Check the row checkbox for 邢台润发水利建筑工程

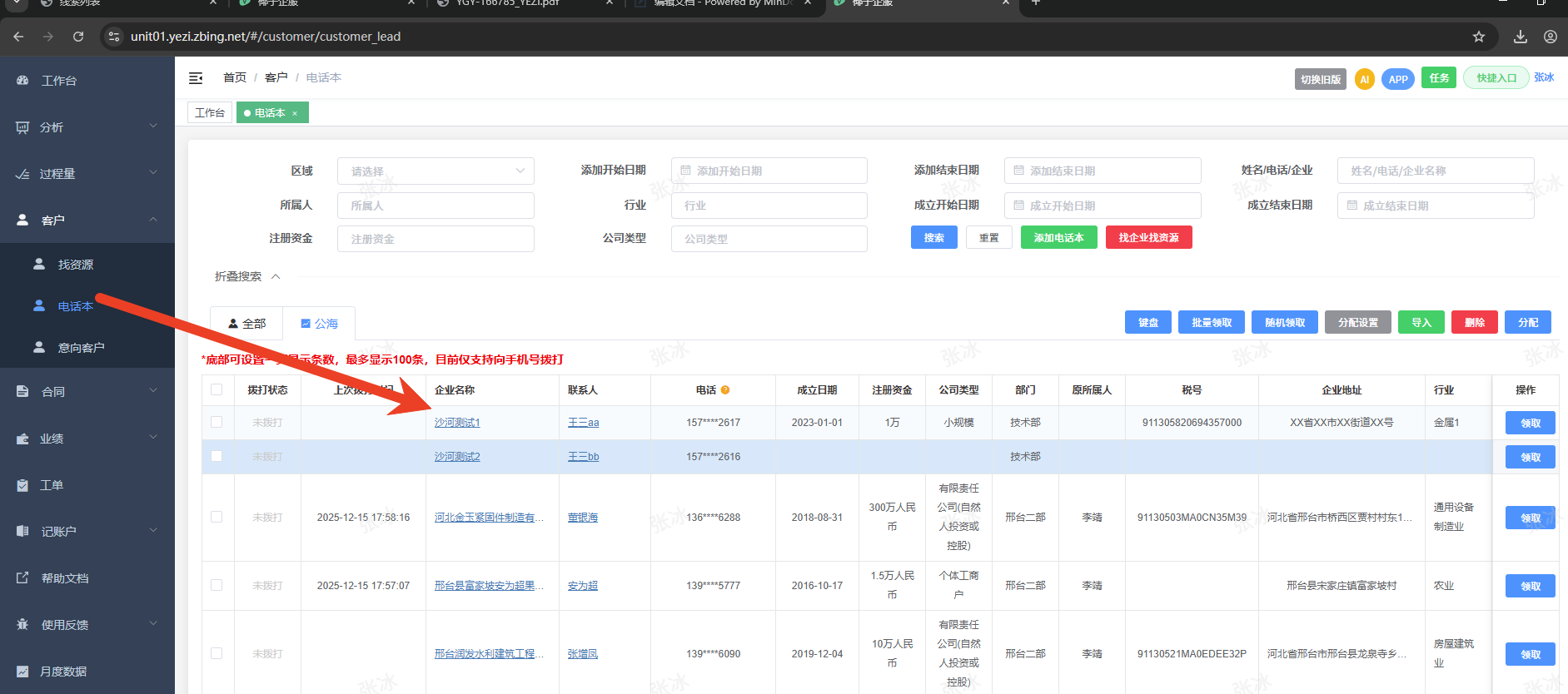coord(217,653)
